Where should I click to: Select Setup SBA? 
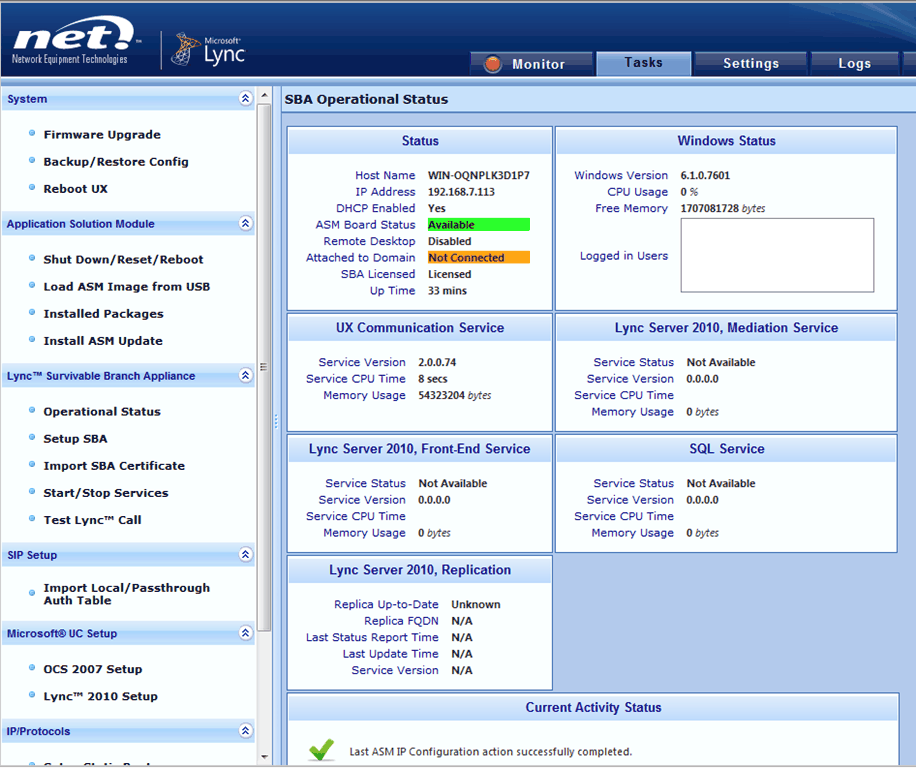(x=78, y=438)
